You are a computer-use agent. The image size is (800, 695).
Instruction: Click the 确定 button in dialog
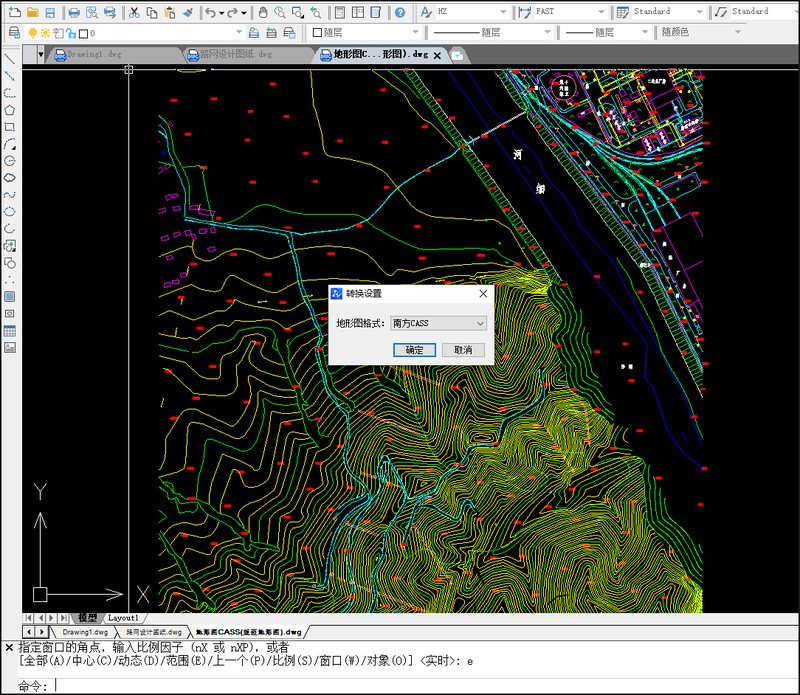coord(414,350)
